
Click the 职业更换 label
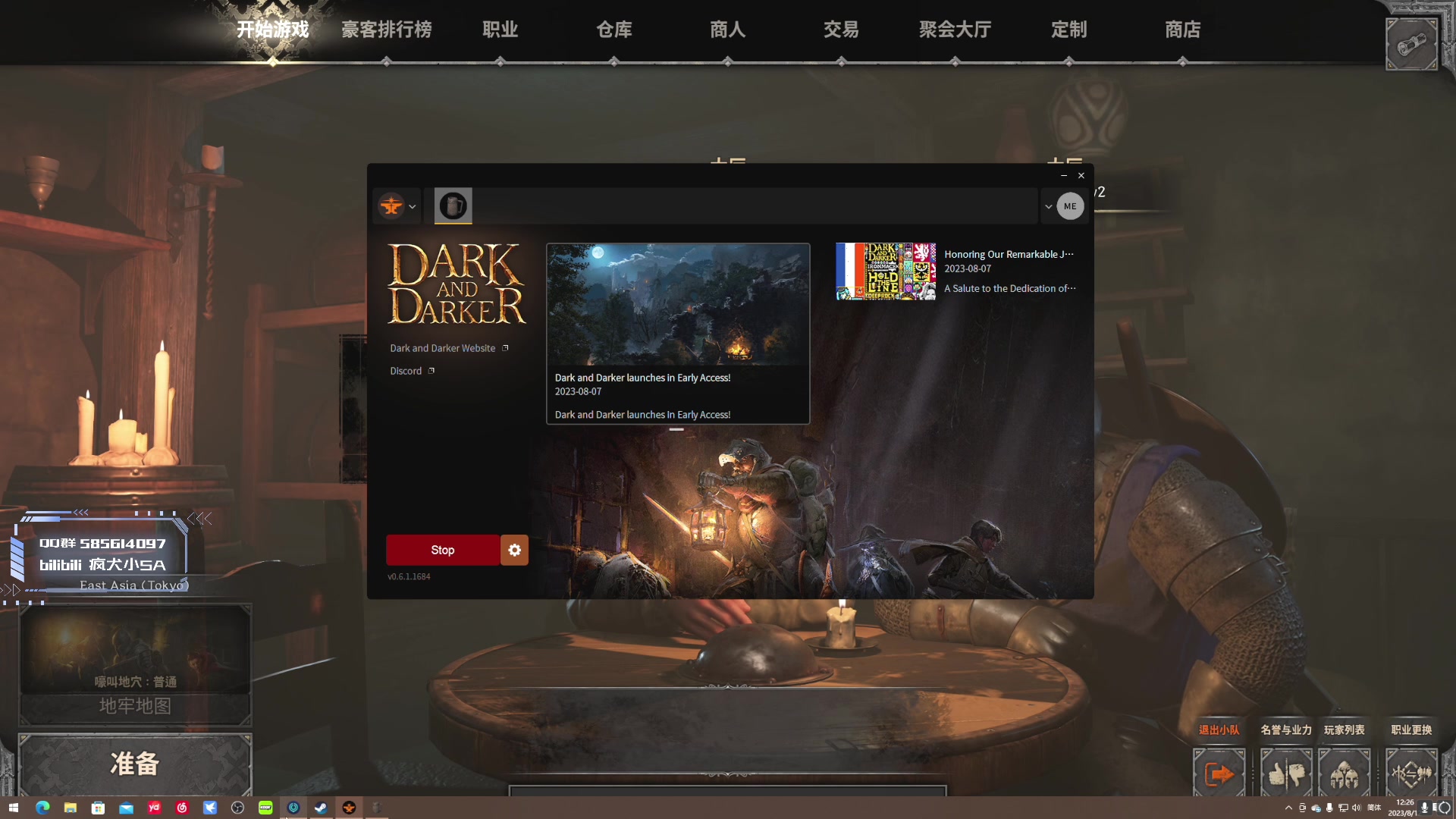1412,730
